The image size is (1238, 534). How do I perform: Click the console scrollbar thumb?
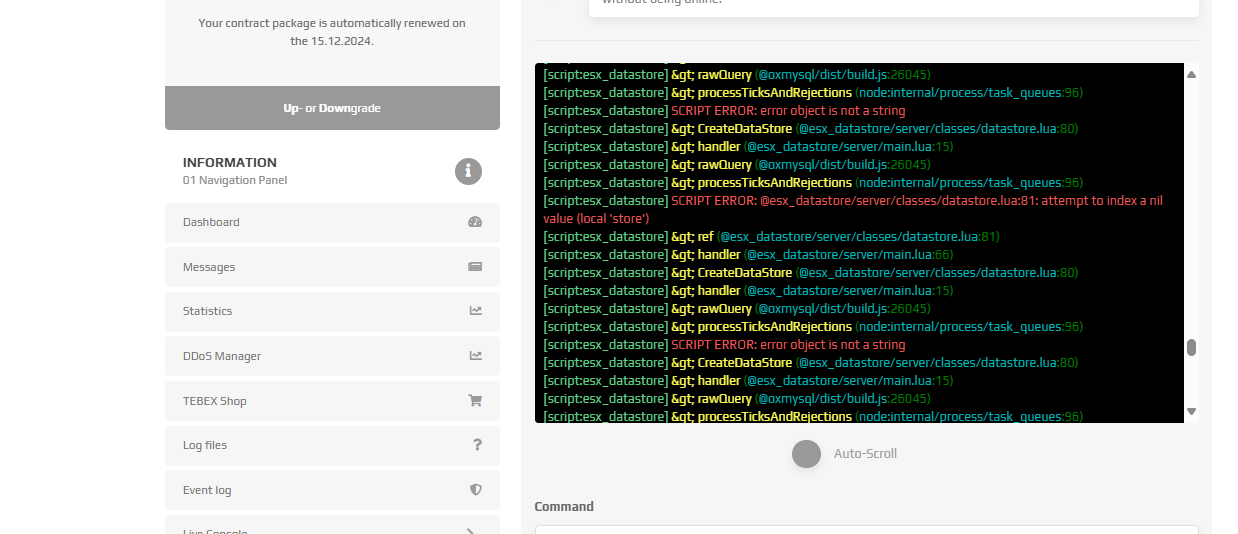[x=1191, y=348]
